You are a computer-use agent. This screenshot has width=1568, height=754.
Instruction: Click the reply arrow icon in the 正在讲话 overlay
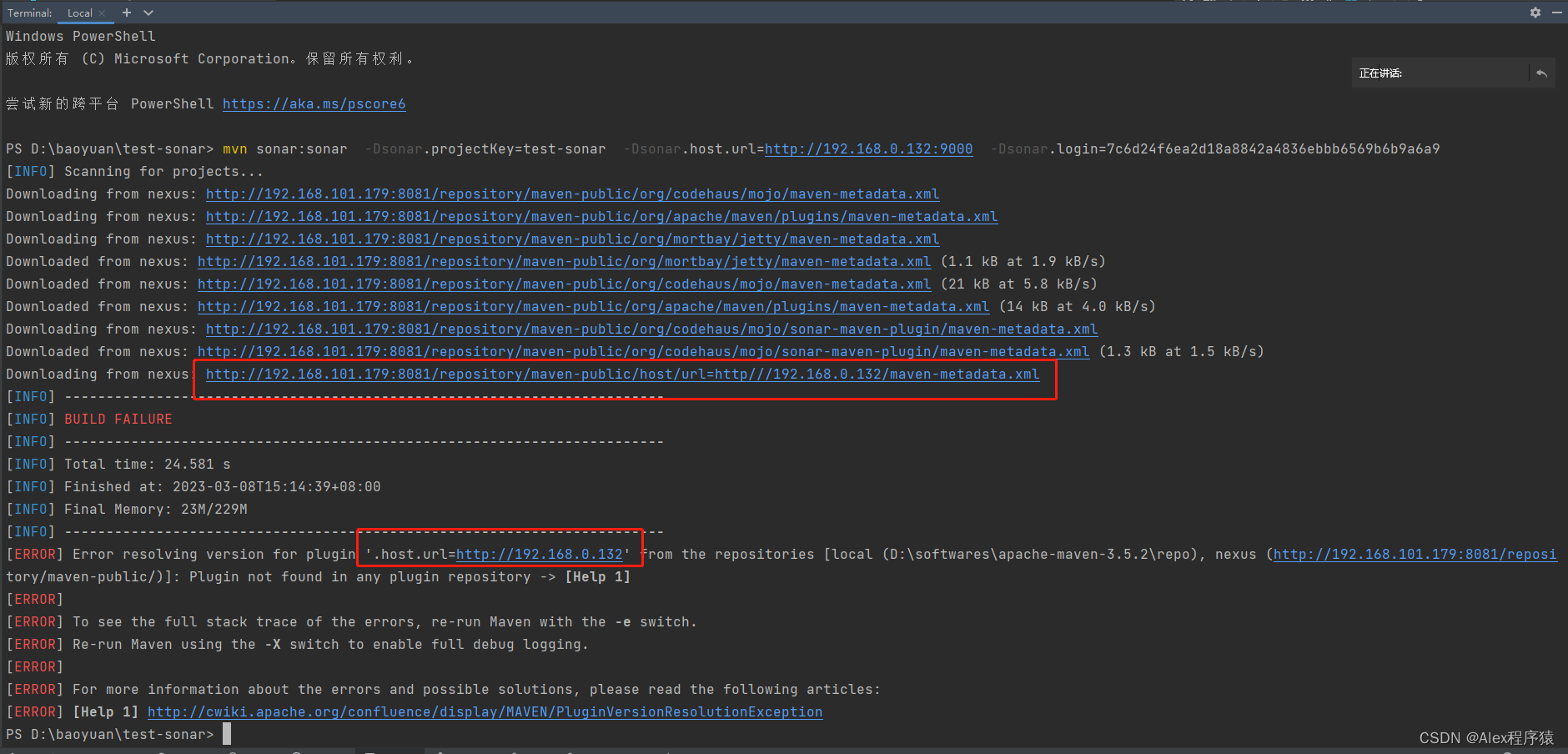[1541, 73]
